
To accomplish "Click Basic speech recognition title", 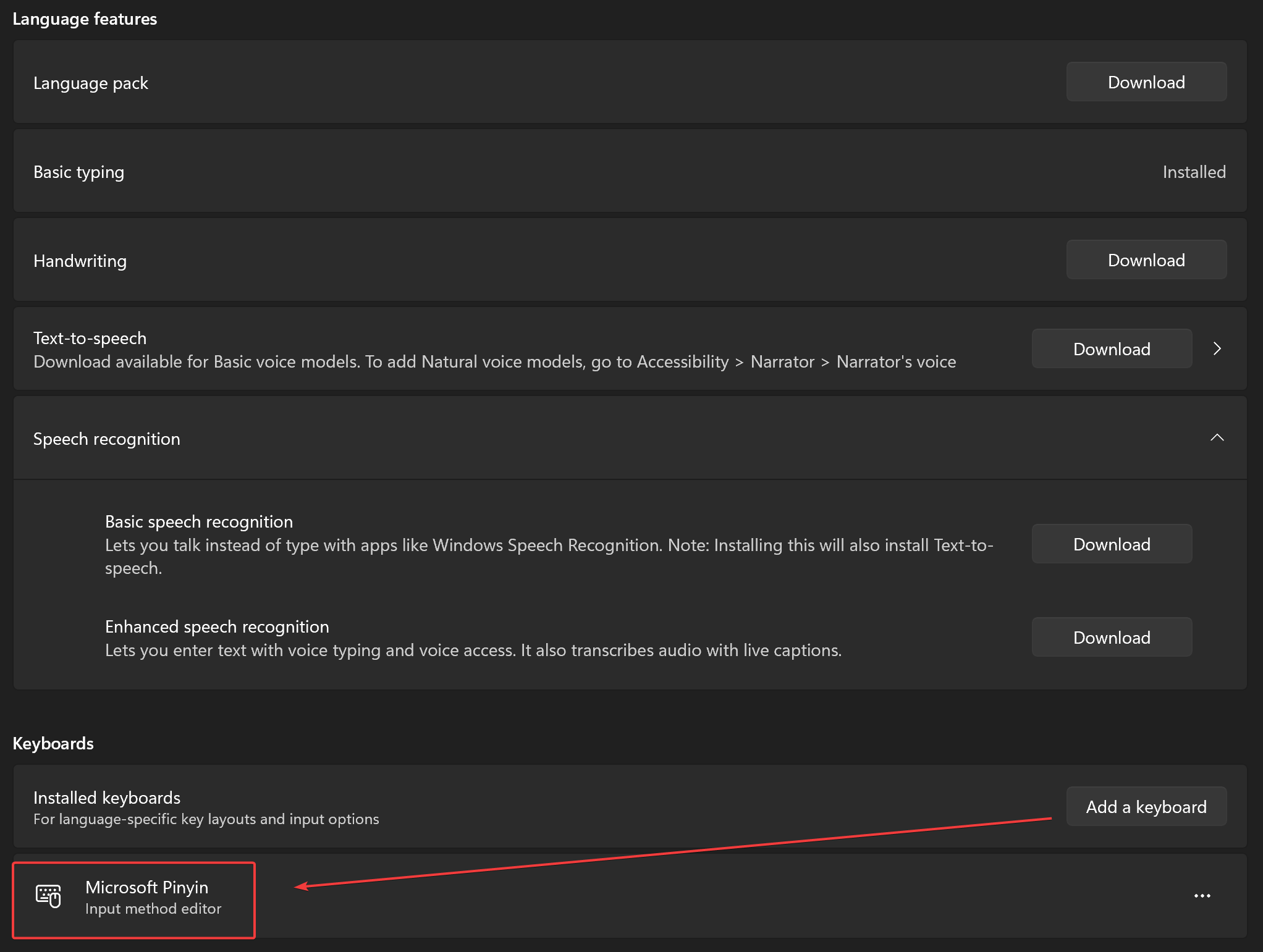I will pos(199,521).
